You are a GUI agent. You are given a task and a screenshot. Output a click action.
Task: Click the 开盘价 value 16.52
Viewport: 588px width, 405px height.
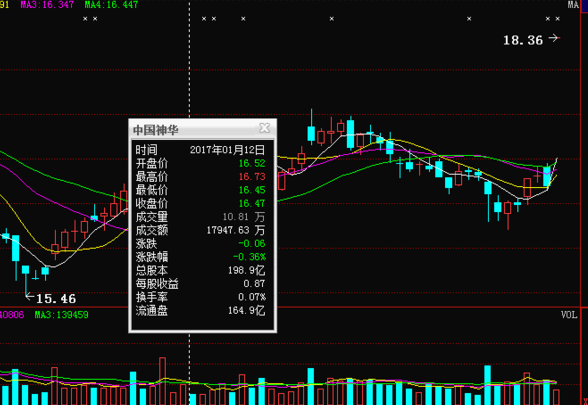pyautogui.click(x=252, y=164)
